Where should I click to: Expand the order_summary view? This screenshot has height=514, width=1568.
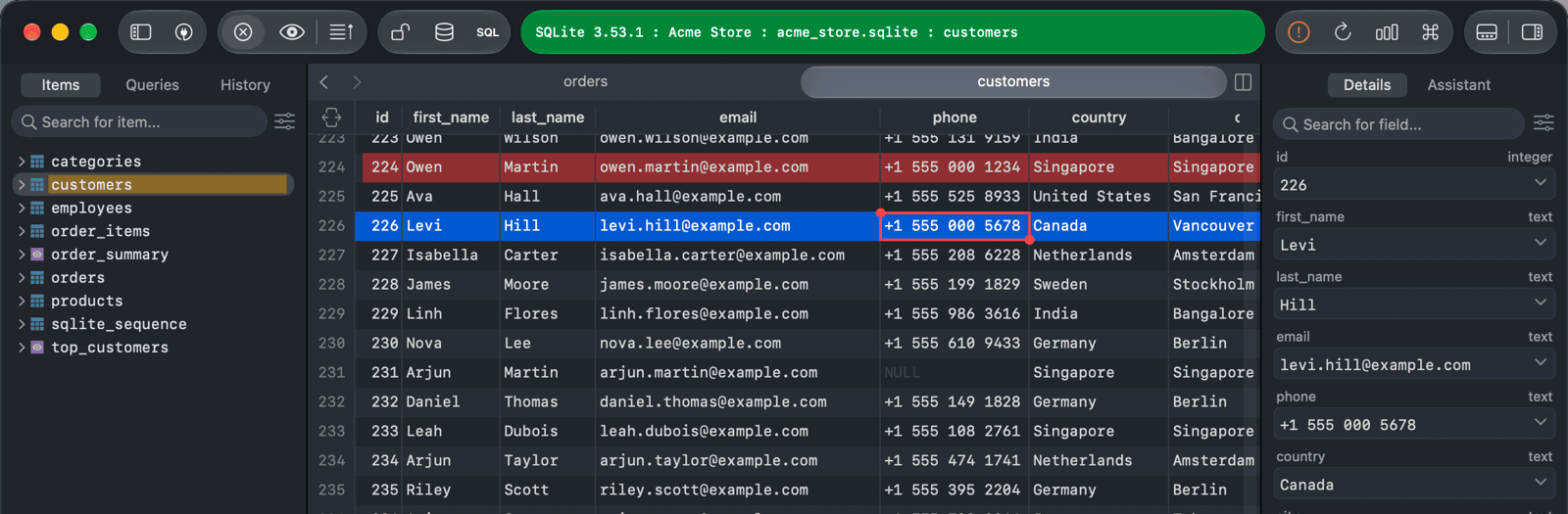[22, 255]
